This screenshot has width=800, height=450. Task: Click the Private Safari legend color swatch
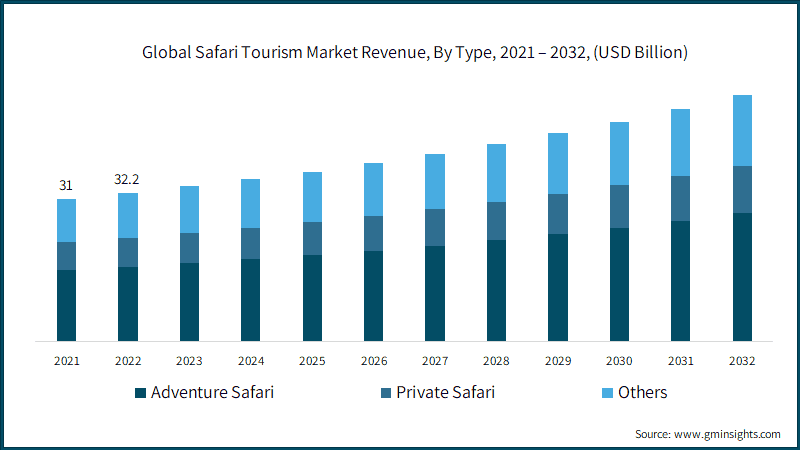(x=386, y=393)
